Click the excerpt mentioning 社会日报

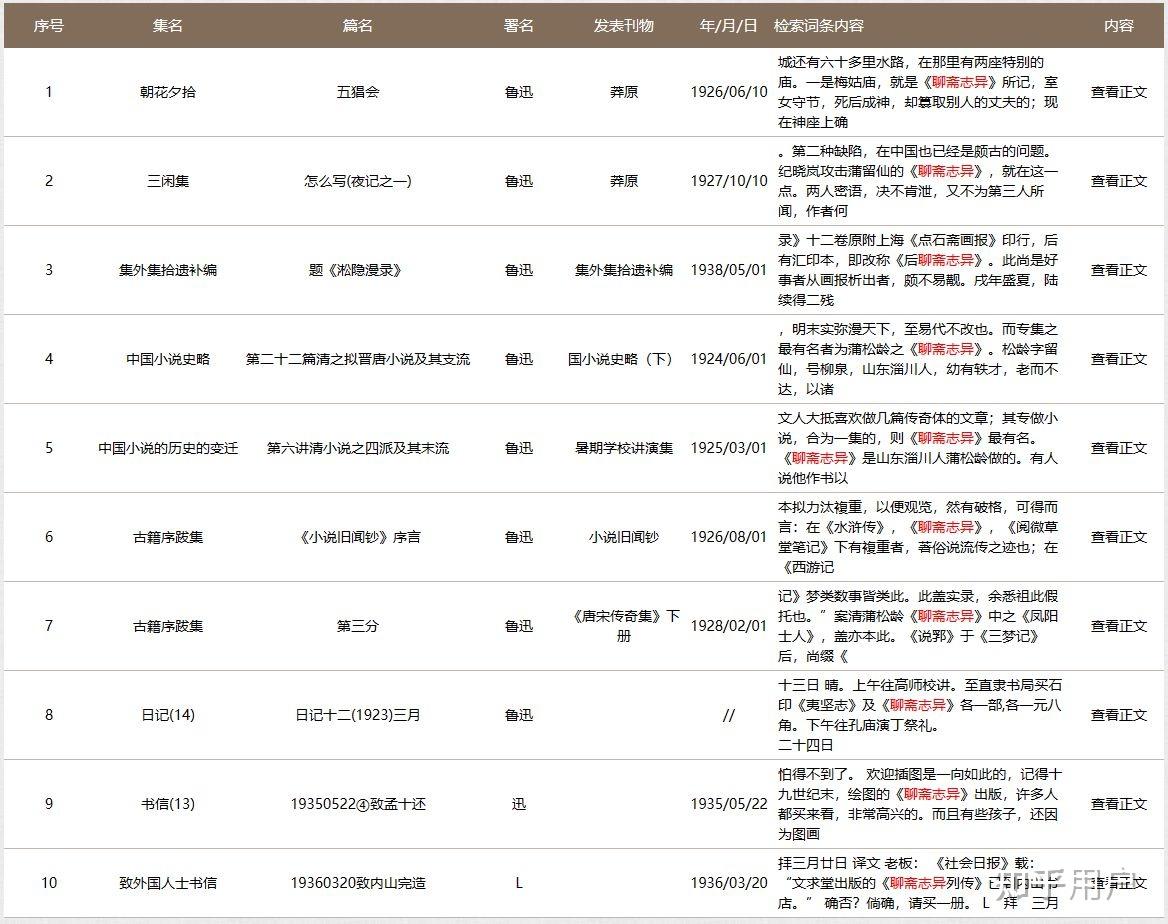918,883
